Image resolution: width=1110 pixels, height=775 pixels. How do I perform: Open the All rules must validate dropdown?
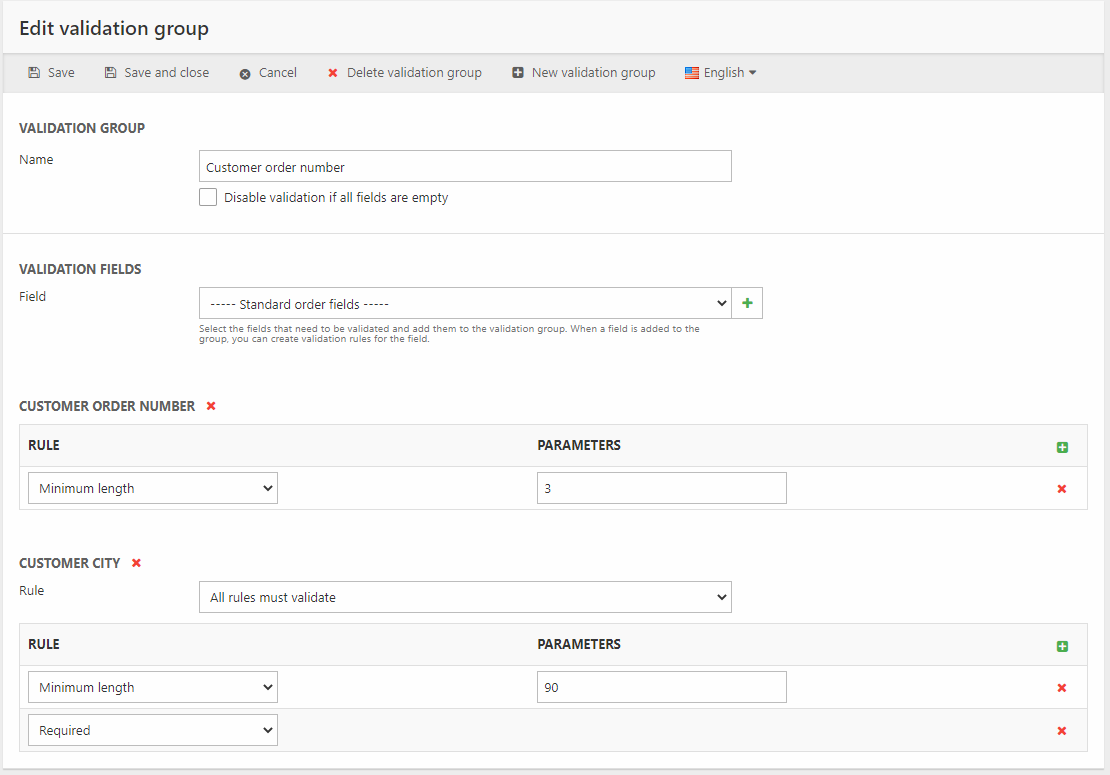tap(465, 597)
